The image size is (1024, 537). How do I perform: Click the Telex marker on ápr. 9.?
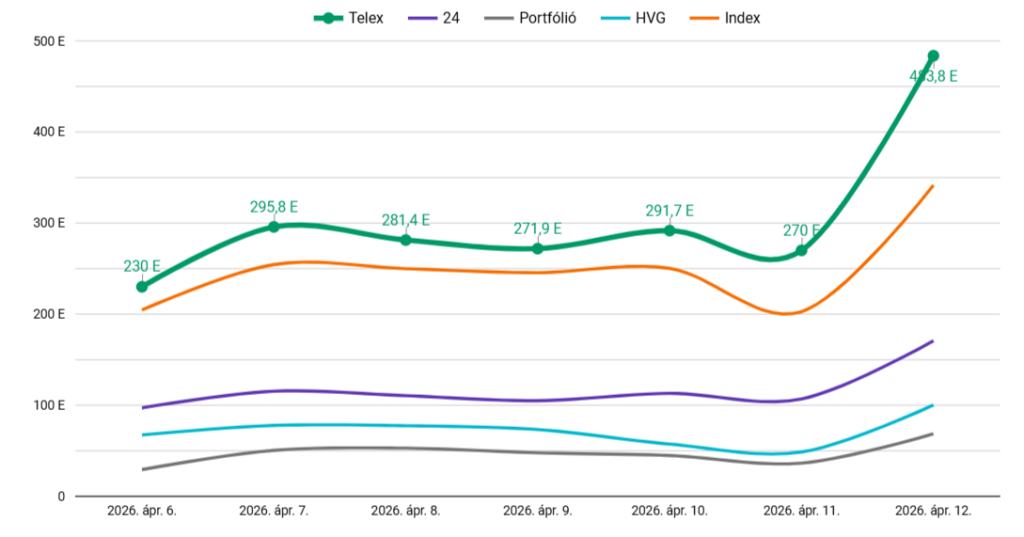tap(538, 248)
